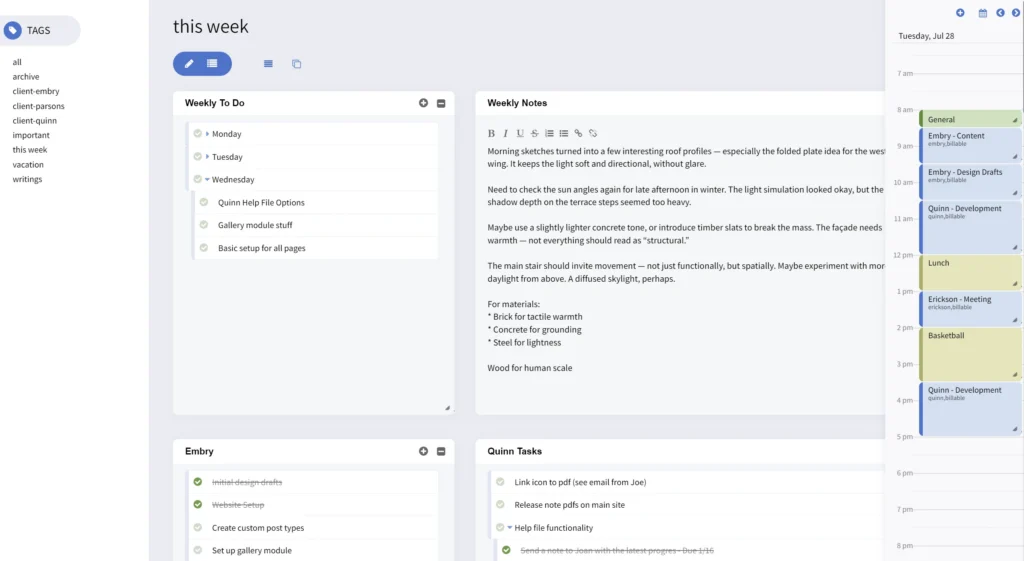The width and height of the screenshot is (1024, 561).
Task: Open calendar date picker icon
Action: pos(982,13)
